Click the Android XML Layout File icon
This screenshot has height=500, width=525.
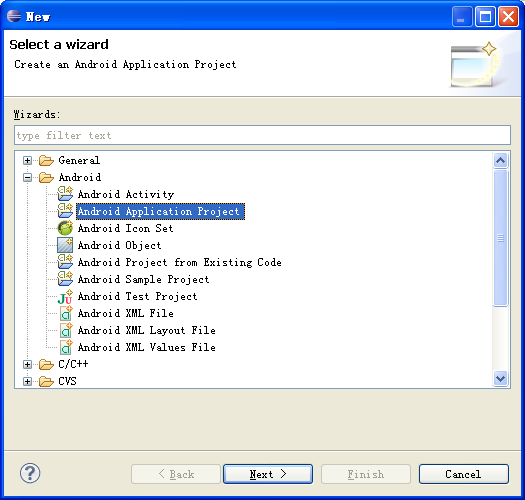pos(66,331)
